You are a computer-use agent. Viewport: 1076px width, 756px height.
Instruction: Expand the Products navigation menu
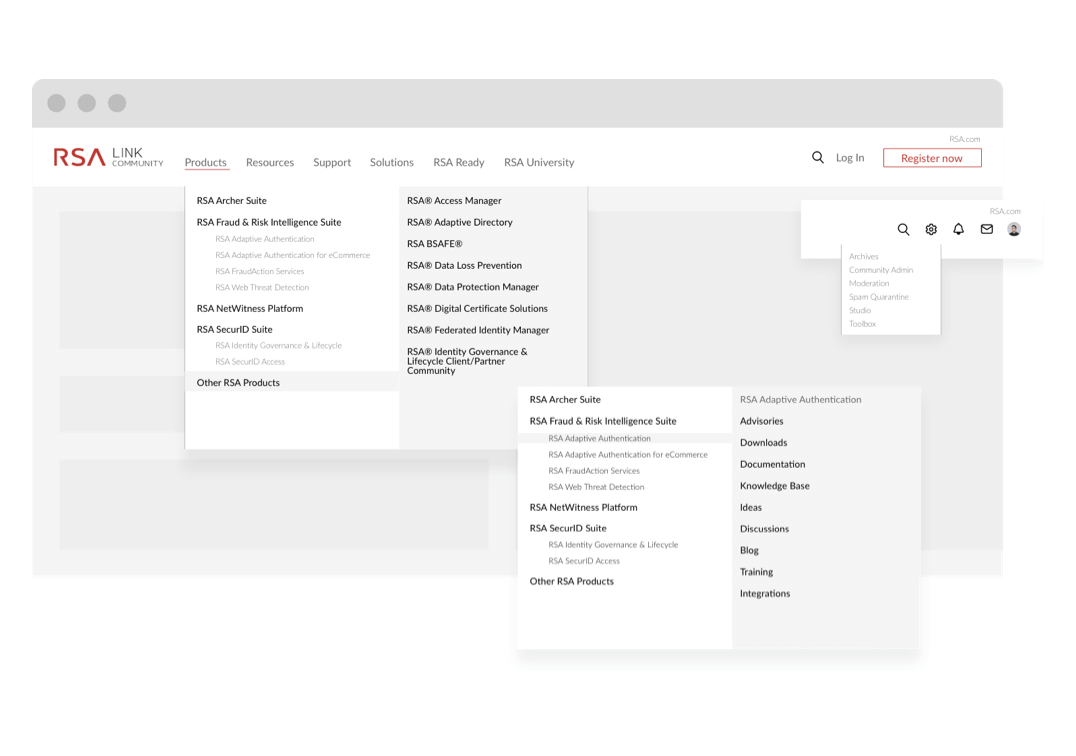click(x=205, y=162)
